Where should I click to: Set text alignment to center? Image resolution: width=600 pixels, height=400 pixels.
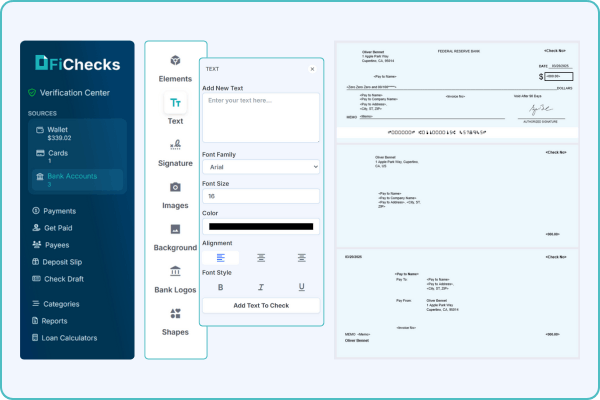[261, 257]
